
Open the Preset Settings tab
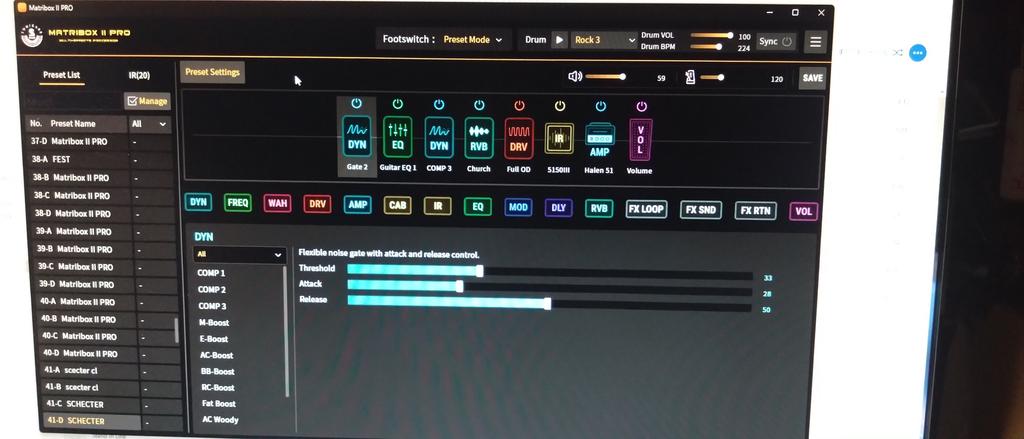[x=211, y=72]
